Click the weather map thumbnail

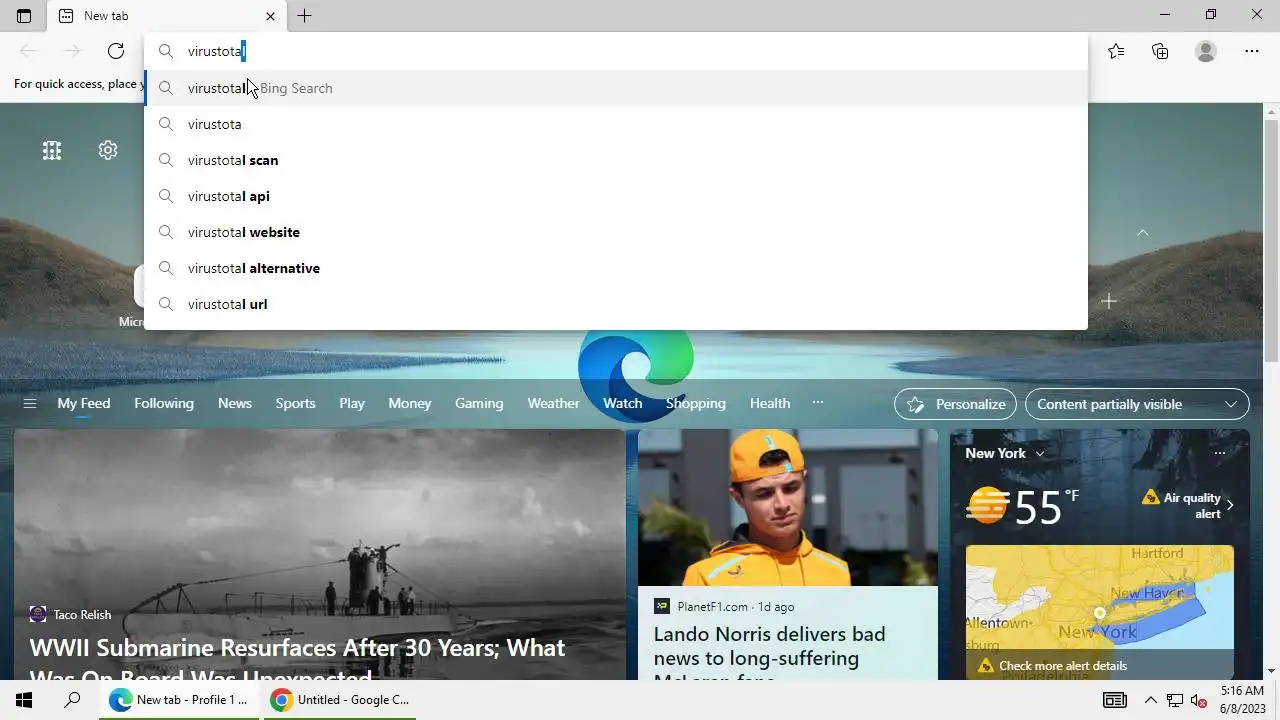1100,598
